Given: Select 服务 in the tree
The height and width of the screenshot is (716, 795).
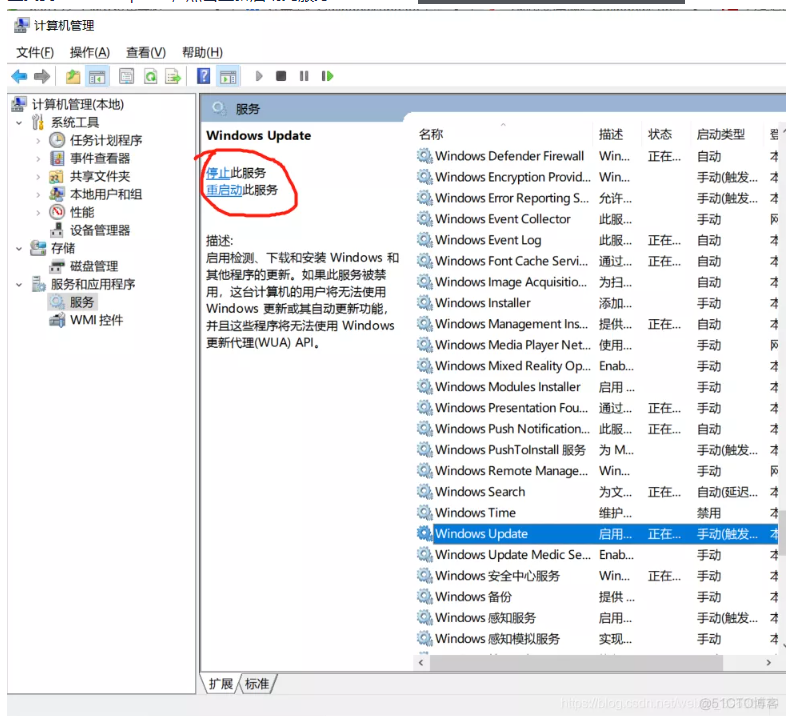Looking at the screenshot, I should pos(82,302).
